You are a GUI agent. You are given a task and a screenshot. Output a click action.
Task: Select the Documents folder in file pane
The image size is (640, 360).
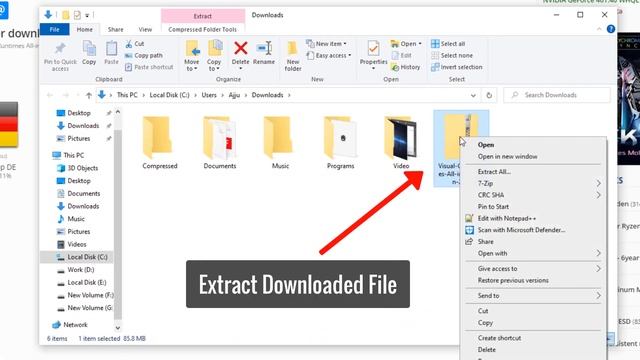pyautogui.click(x=220, y=142)
